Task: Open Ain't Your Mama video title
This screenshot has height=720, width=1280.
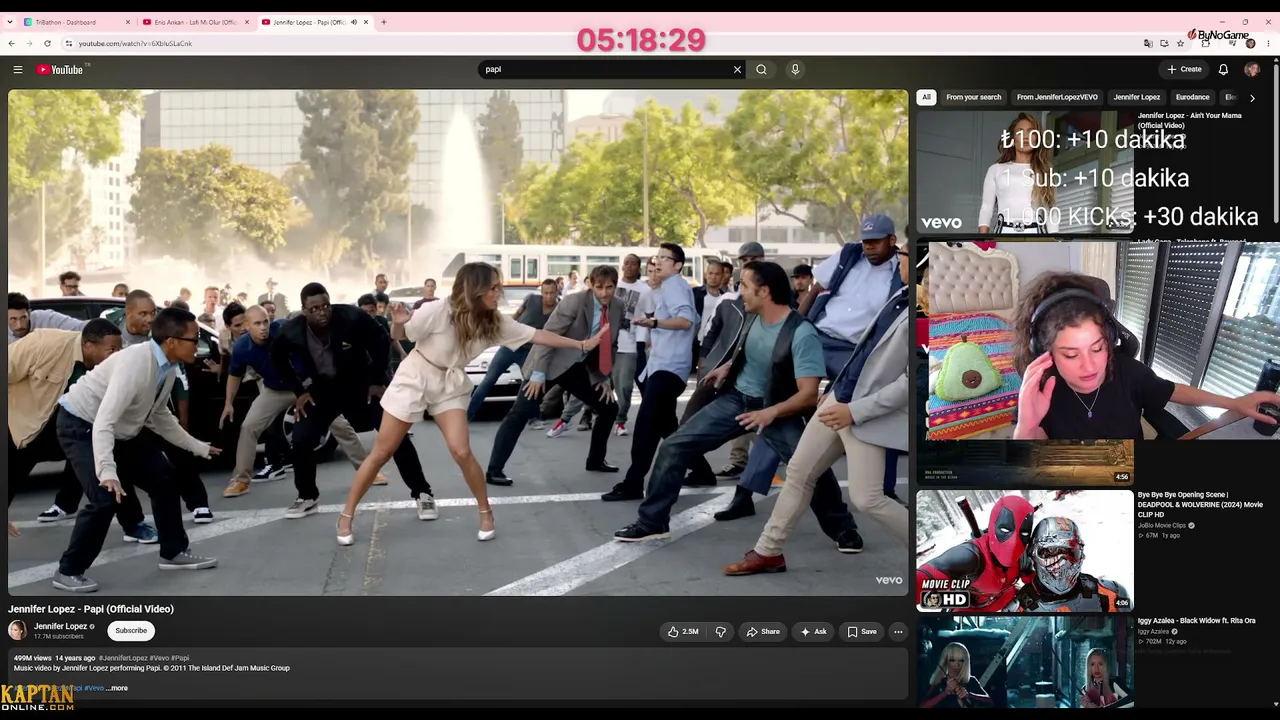Action: [x=1189, y=120]
